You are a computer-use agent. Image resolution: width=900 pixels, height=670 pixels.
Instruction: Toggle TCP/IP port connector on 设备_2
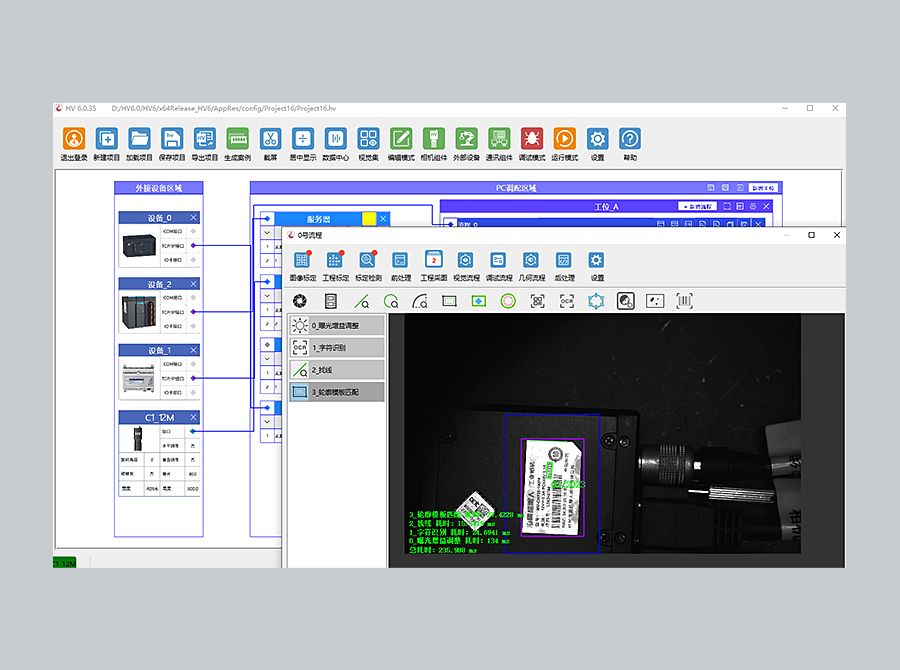click(x=193, y=312)
